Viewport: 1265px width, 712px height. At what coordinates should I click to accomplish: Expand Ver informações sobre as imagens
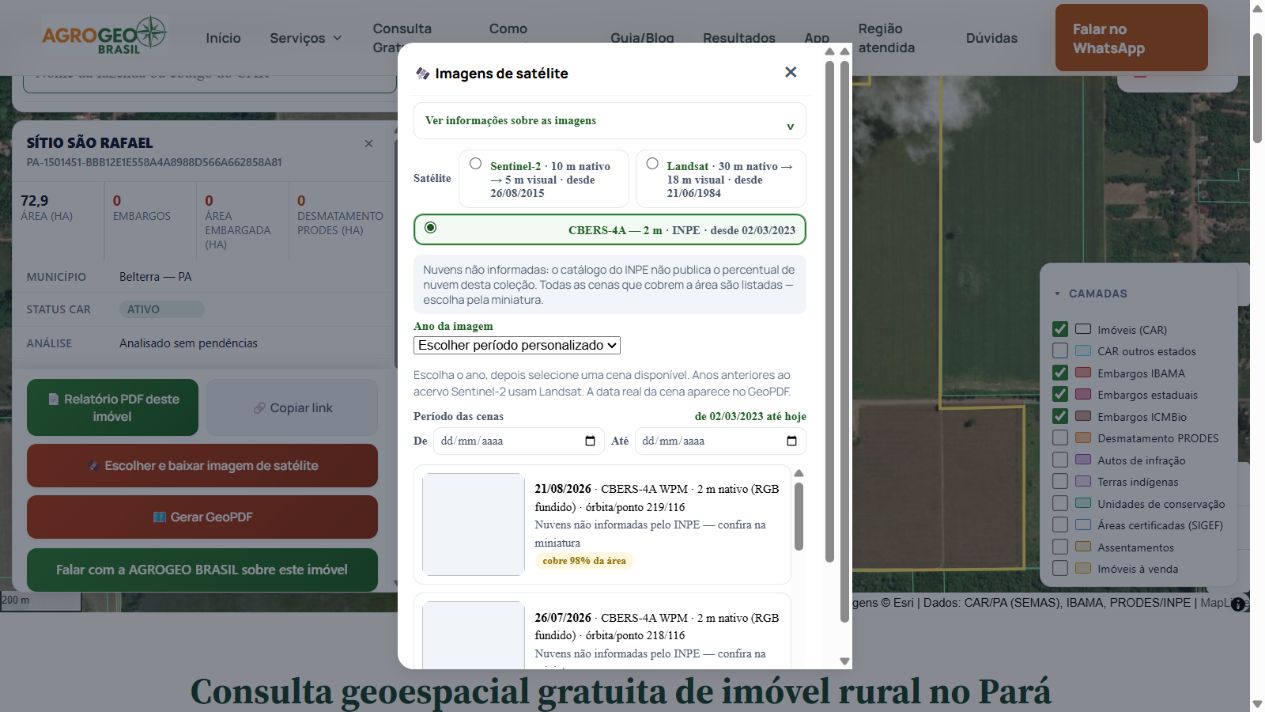click(x=609, y=121)
